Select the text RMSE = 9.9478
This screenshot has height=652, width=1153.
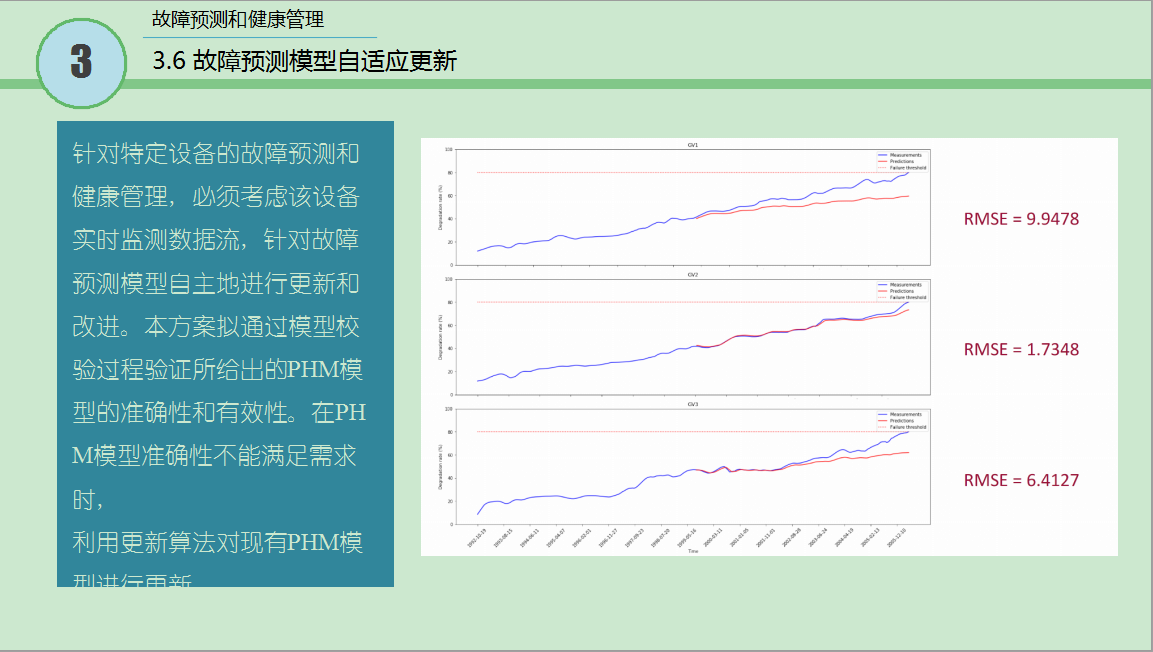[x=1021, y=219]
